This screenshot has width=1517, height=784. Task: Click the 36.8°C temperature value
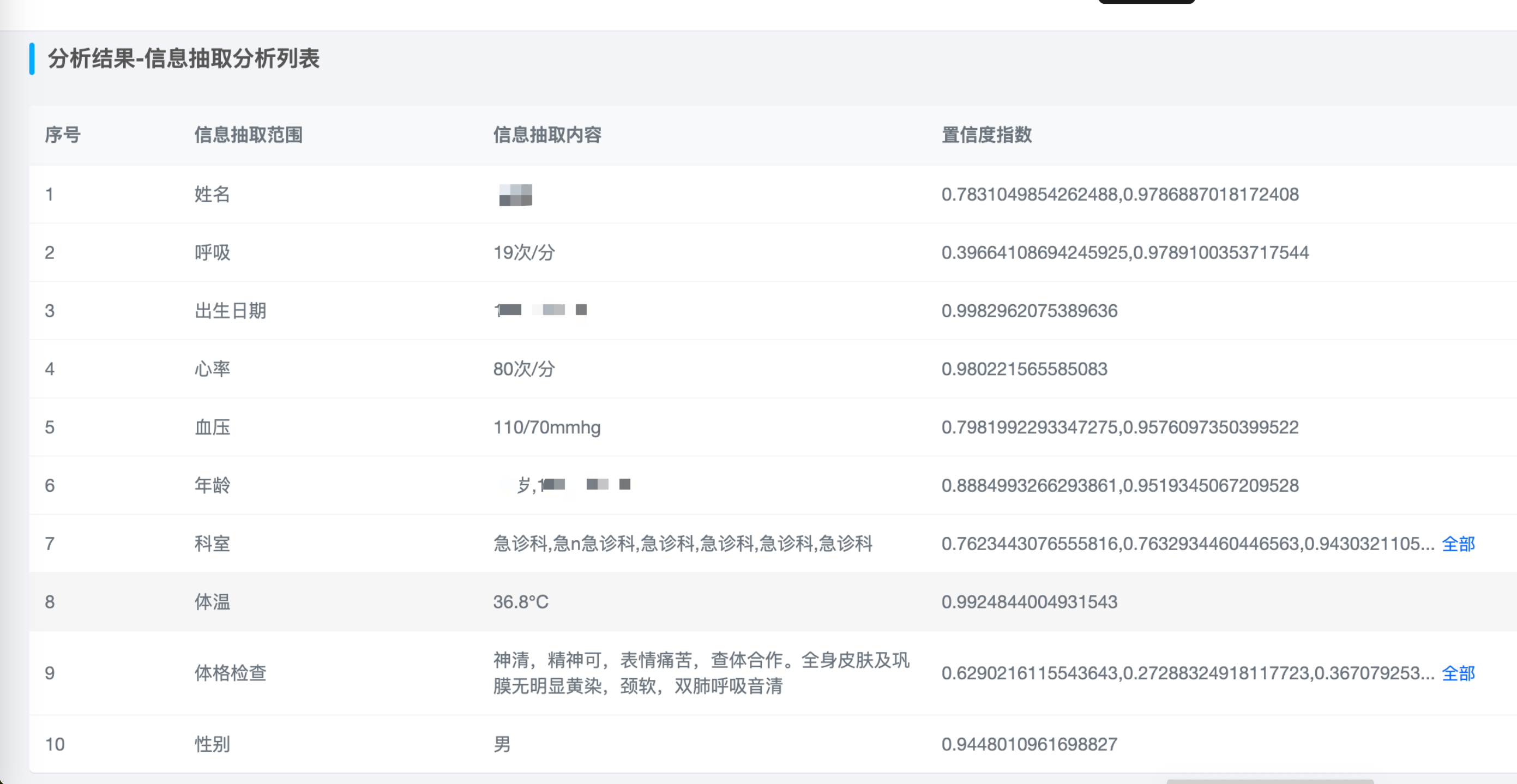point(521,601)
